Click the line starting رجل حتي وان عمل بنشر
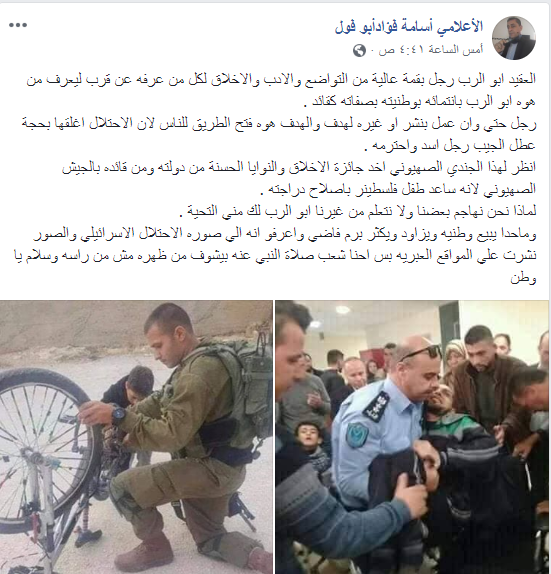 pos(279,124)
